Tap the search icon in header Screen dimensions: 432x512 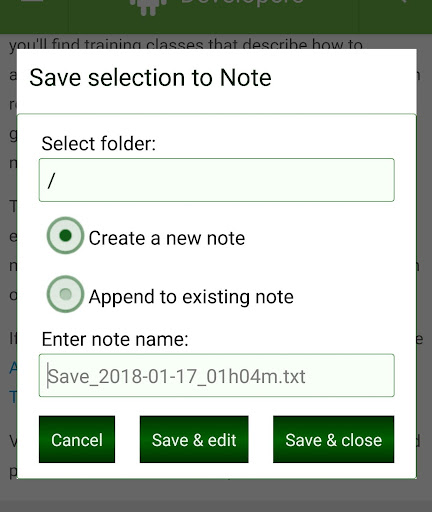(x=404, y=2)
